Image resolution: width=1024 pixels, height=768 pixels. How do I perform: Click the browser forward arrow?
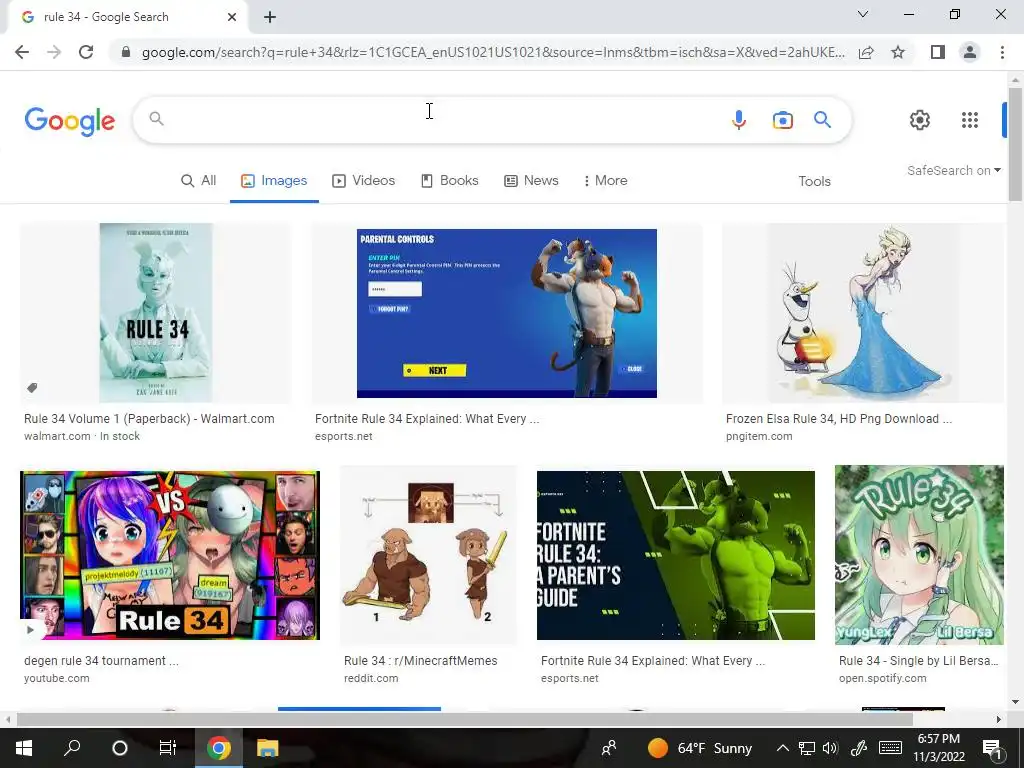(54, 52)
